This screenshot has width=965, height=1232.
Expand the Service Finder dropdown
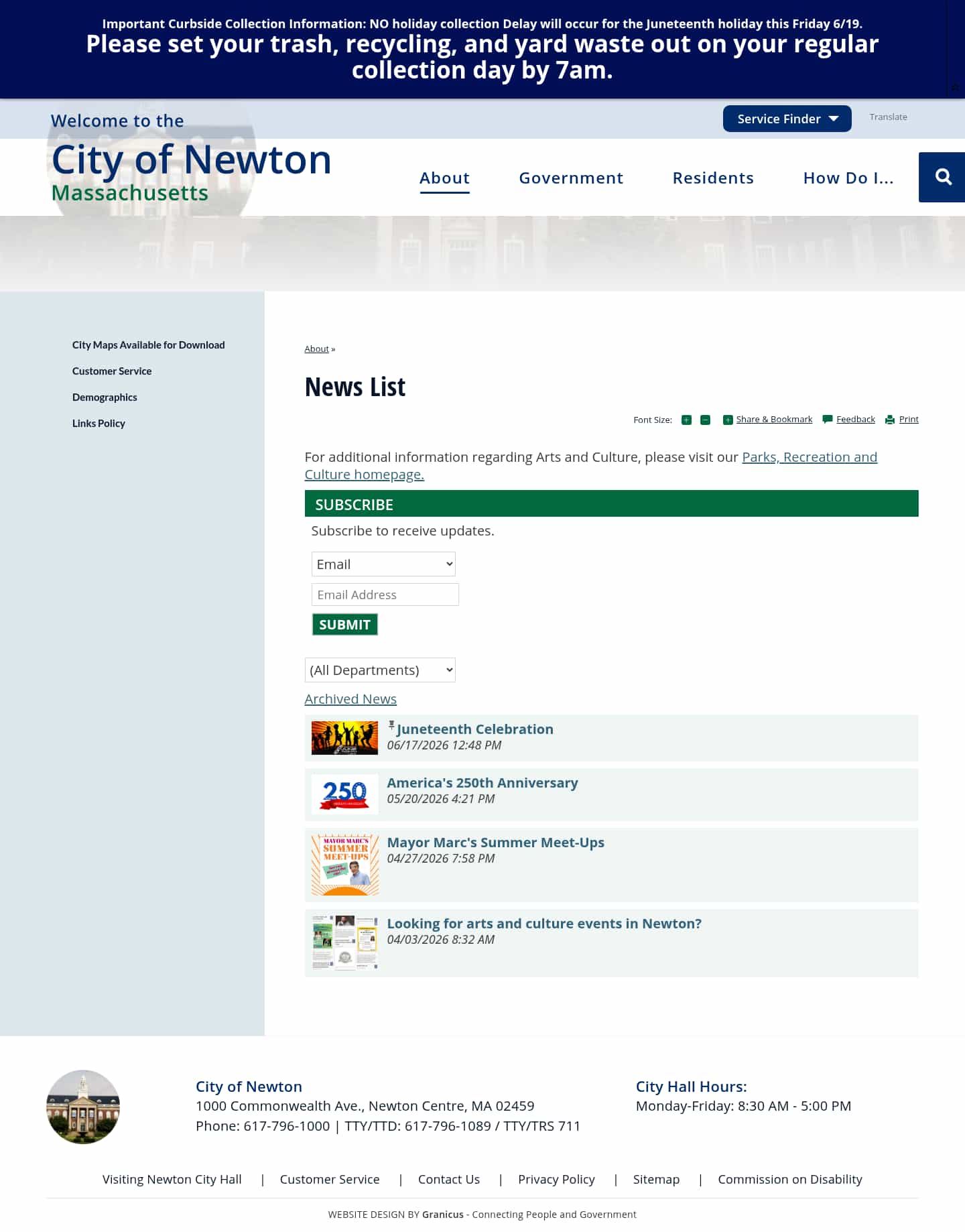[x=787, y=119]
